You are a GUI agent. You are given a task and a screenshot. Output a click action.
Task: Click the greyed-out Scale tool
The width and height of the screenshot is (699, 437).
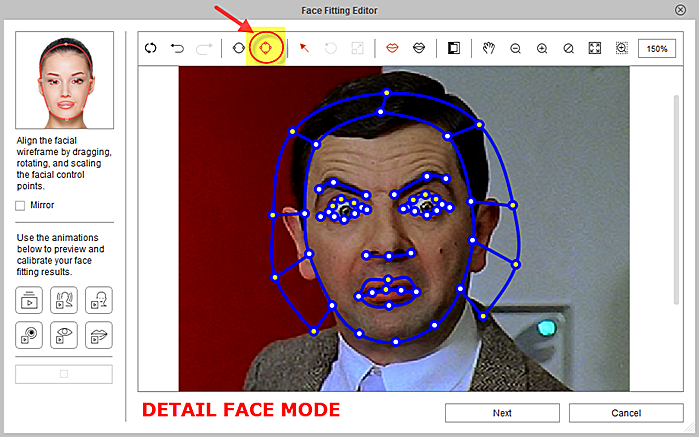point(357,48)
